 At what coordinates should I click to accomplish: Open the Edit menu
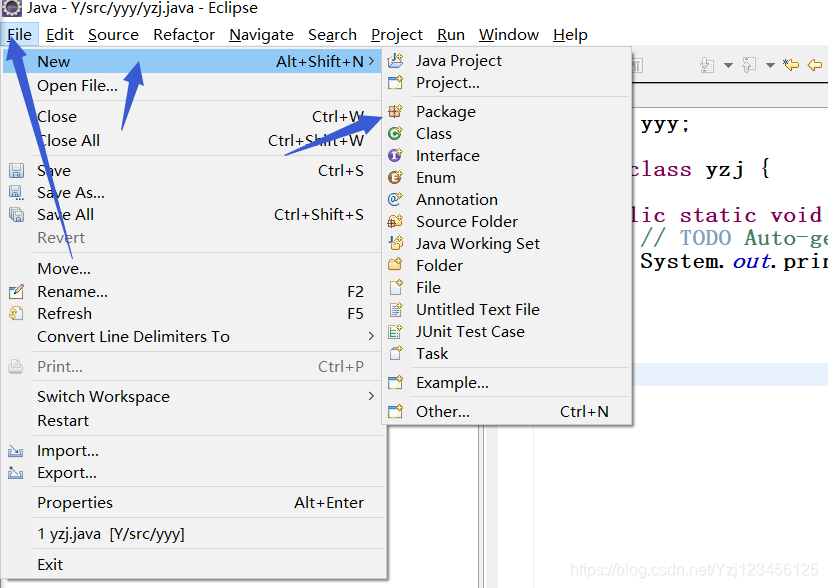click(x=60, y=35)
